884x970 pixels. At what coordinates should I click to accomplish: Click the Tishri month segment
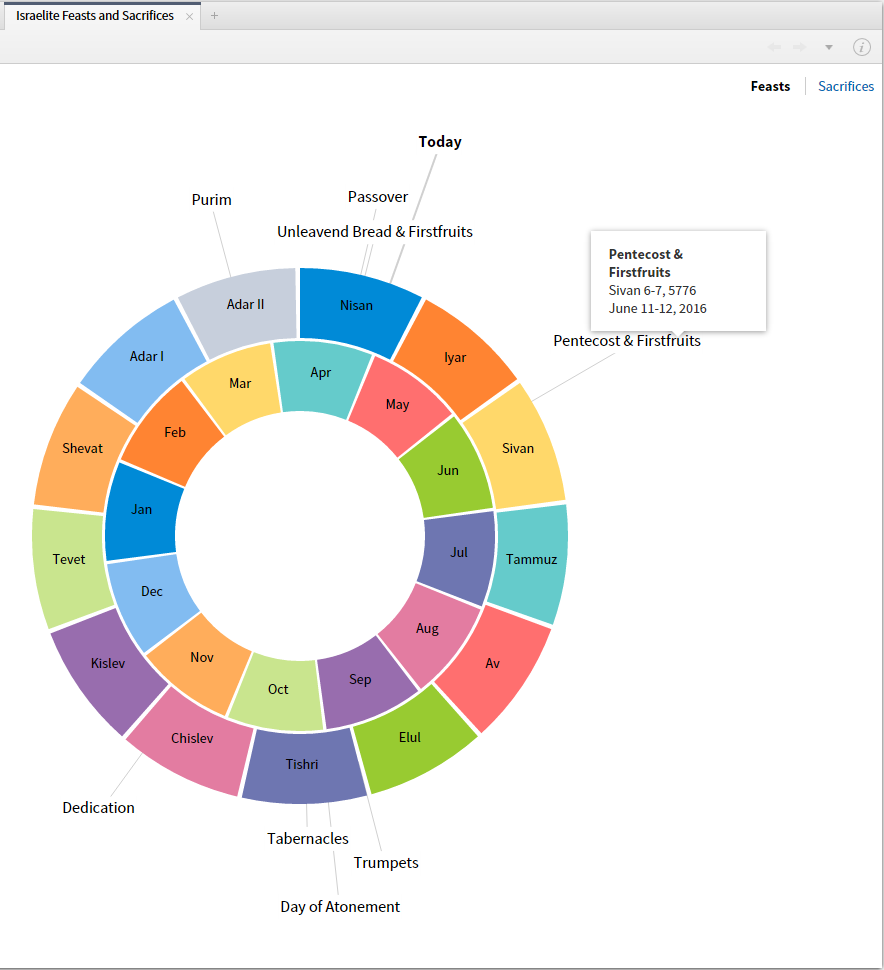(x=302, y=765)
